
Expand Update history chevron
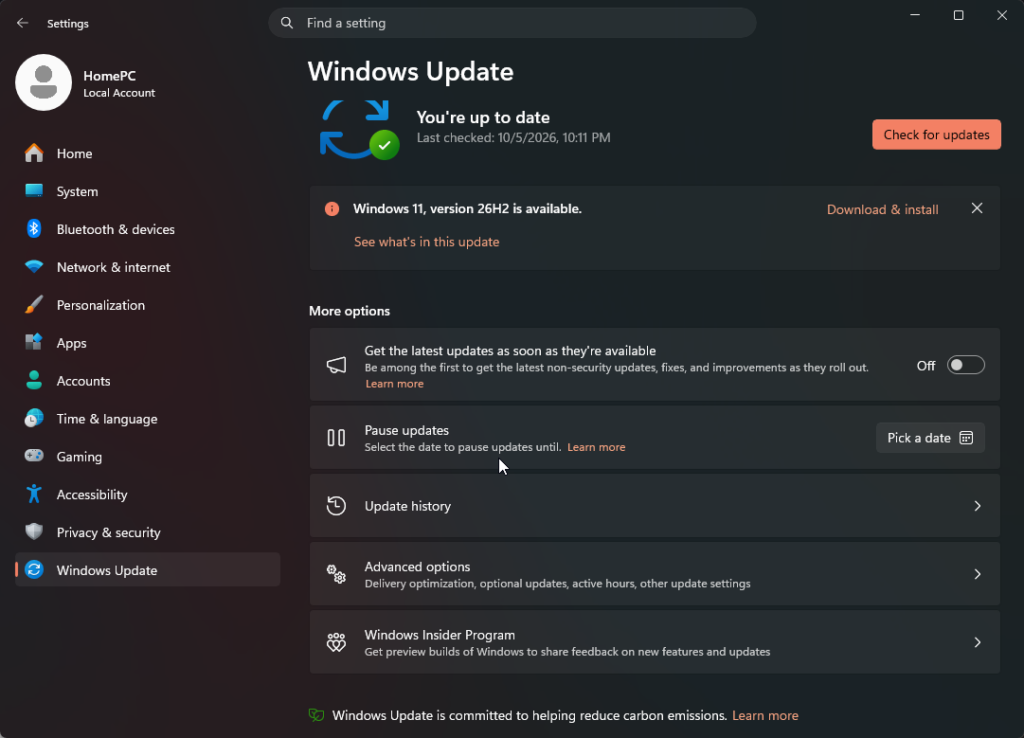[978, 506]
